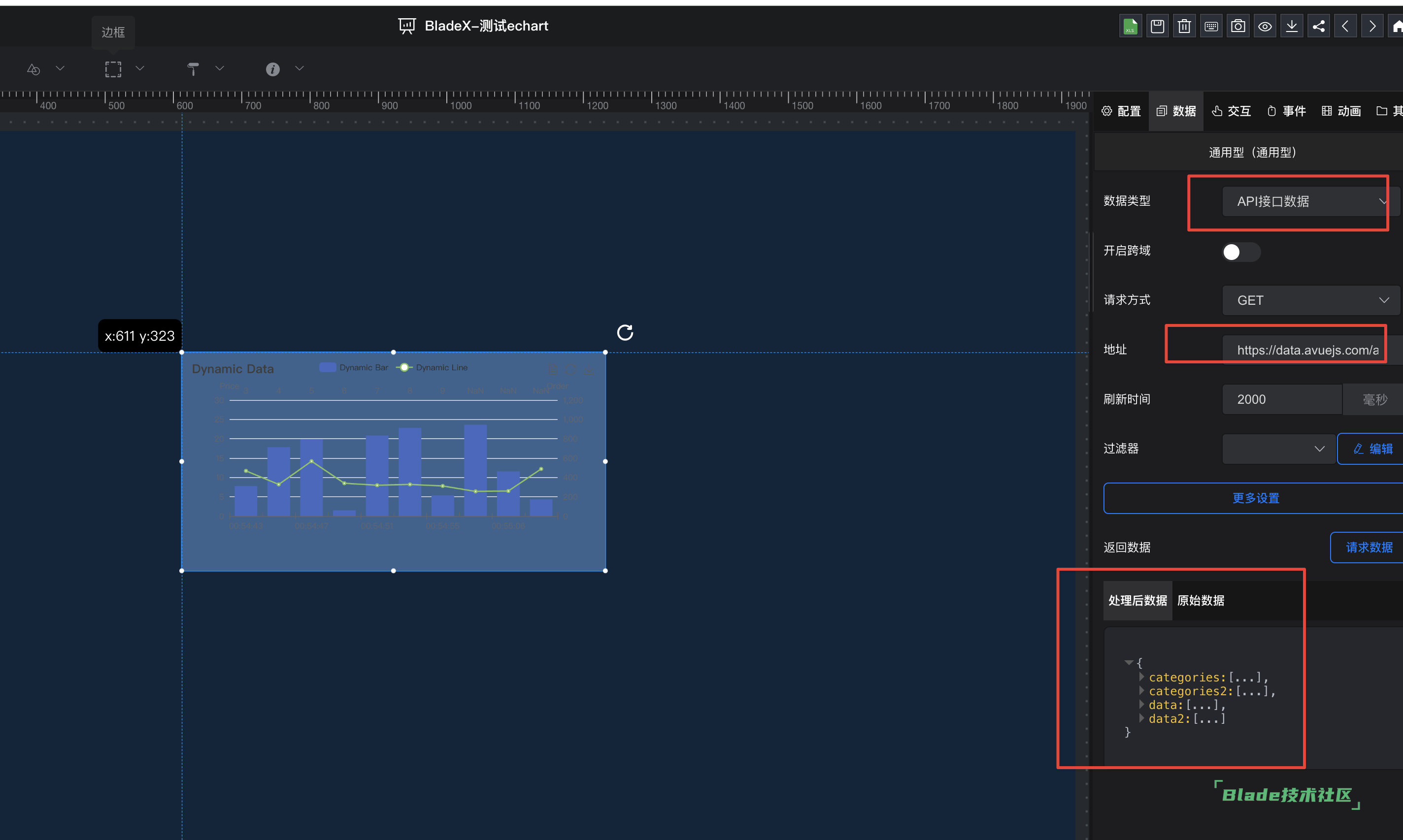Viewport: 1403px width, 840px height.
Task: Click the chart's top-middle resize handle
Action: [x=394, y=352]
